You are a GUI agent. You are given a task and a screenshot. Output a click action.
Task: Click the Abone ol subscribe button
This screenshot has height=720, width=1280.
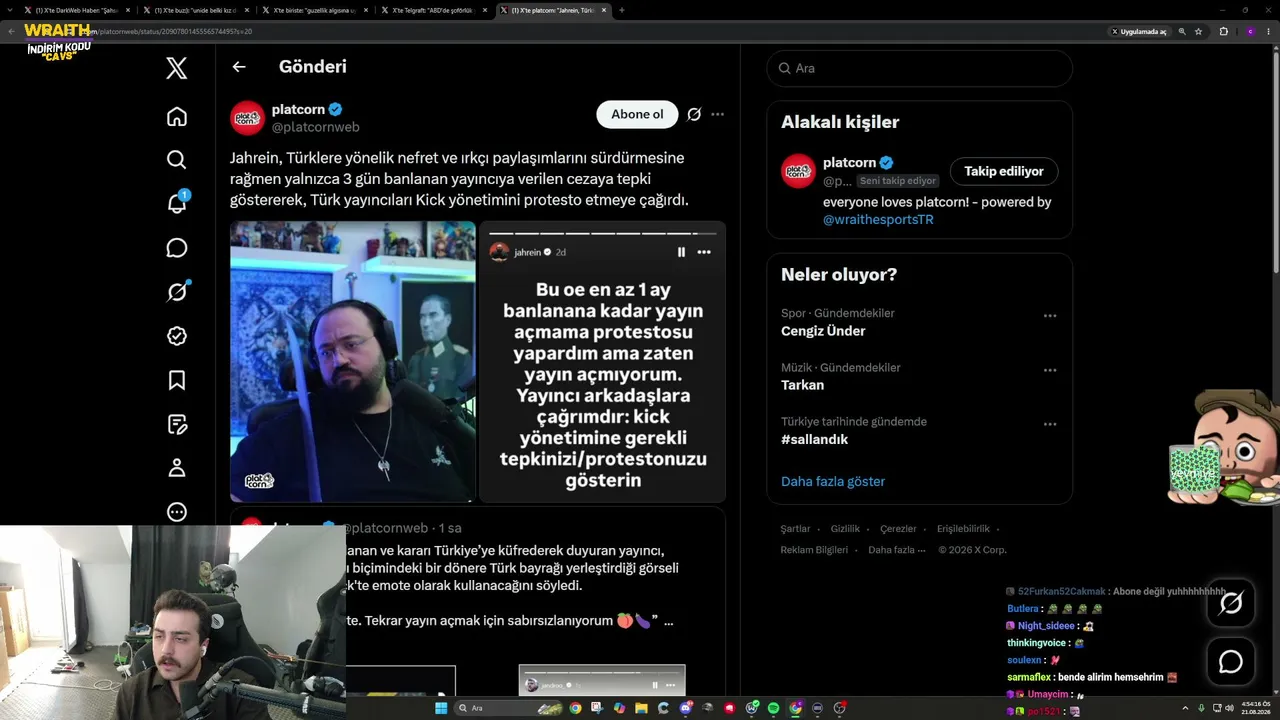click(x=637, y=114)
